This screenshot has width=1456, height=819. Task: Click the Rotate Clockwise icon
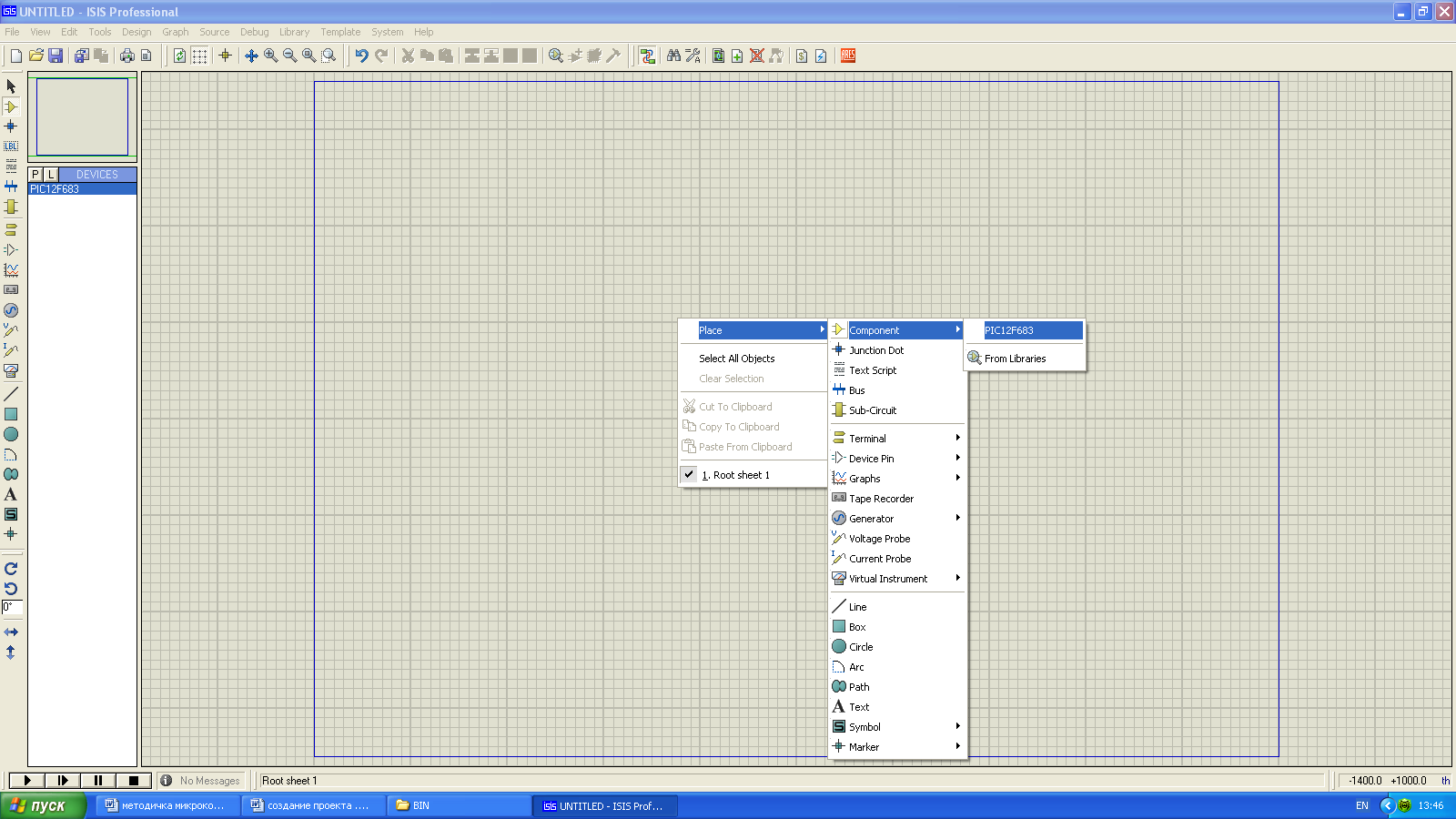click(11, 569)
